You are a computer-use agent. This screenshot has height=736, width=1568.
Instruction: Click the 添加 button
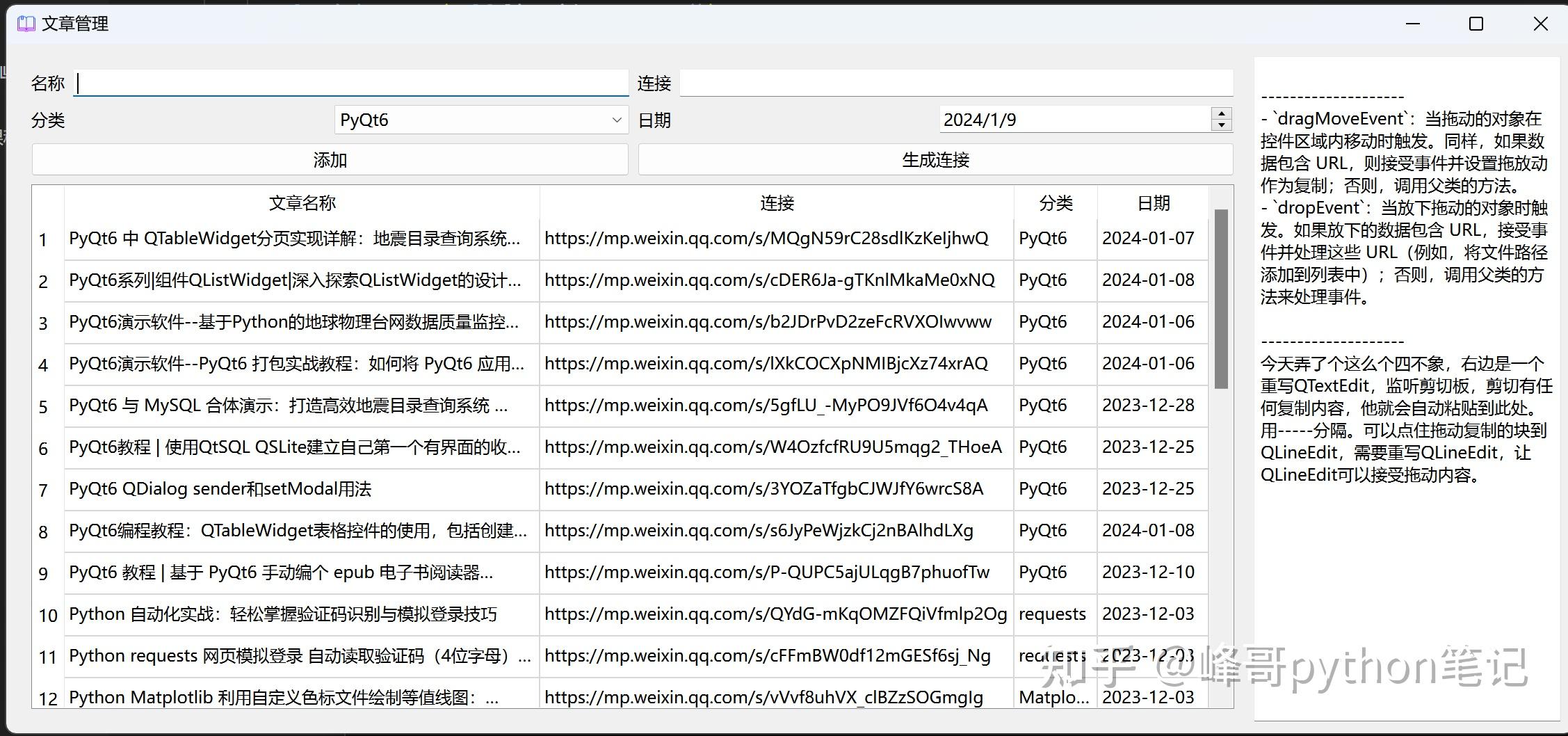coord(330,159)
